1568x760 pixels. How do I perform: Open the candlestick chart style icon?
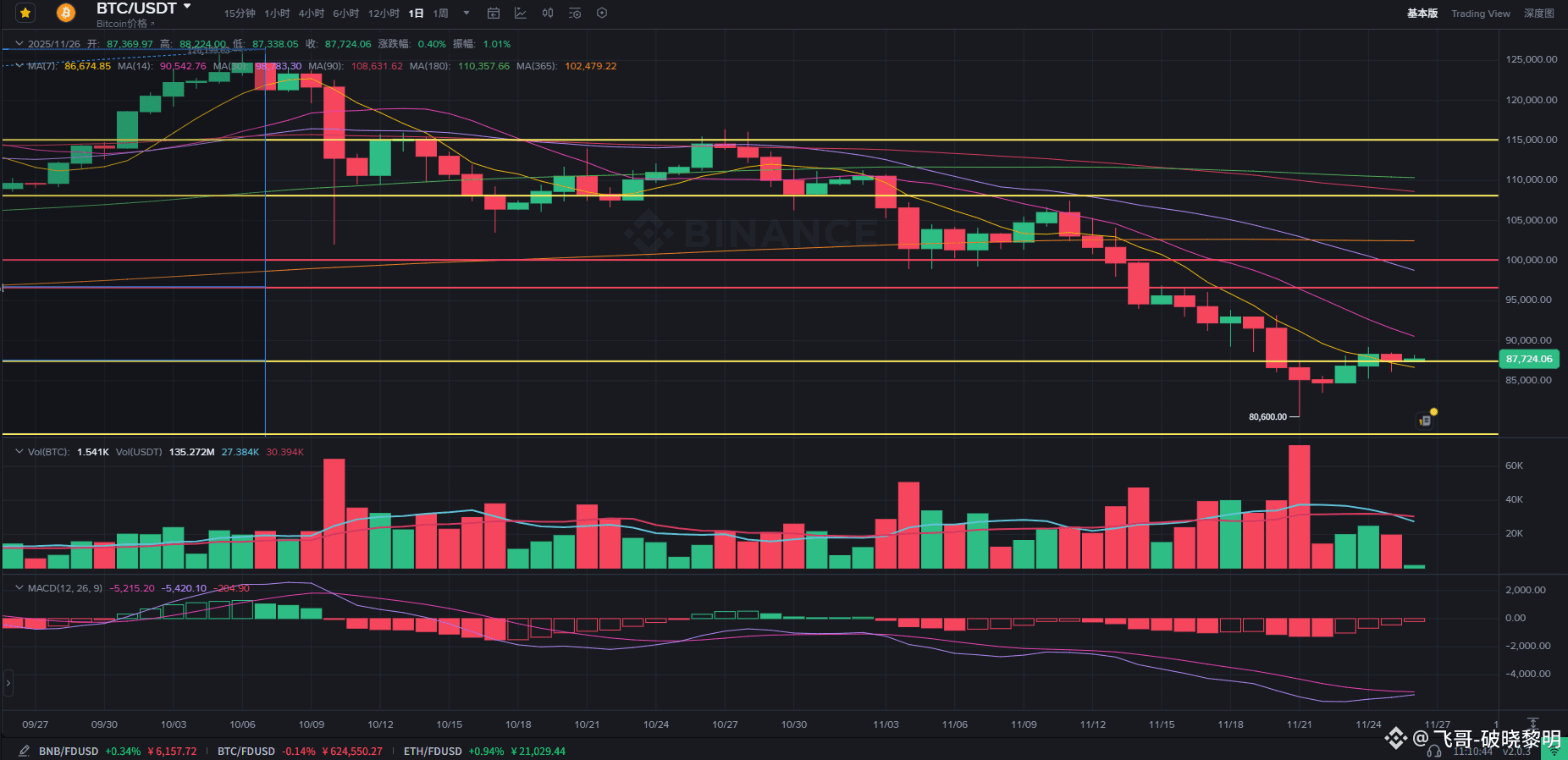tap(548, 13)
